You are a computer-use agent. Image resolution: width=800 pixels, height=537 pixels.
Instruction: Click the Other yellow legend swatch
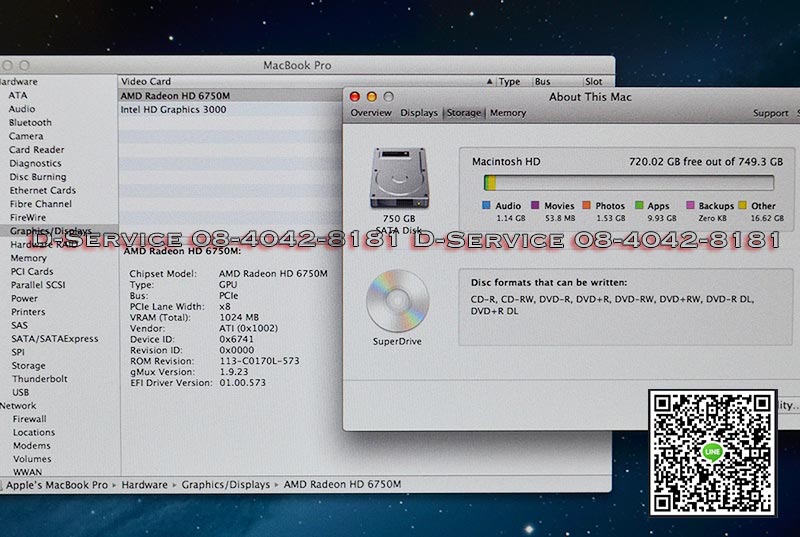click(742, 205)
